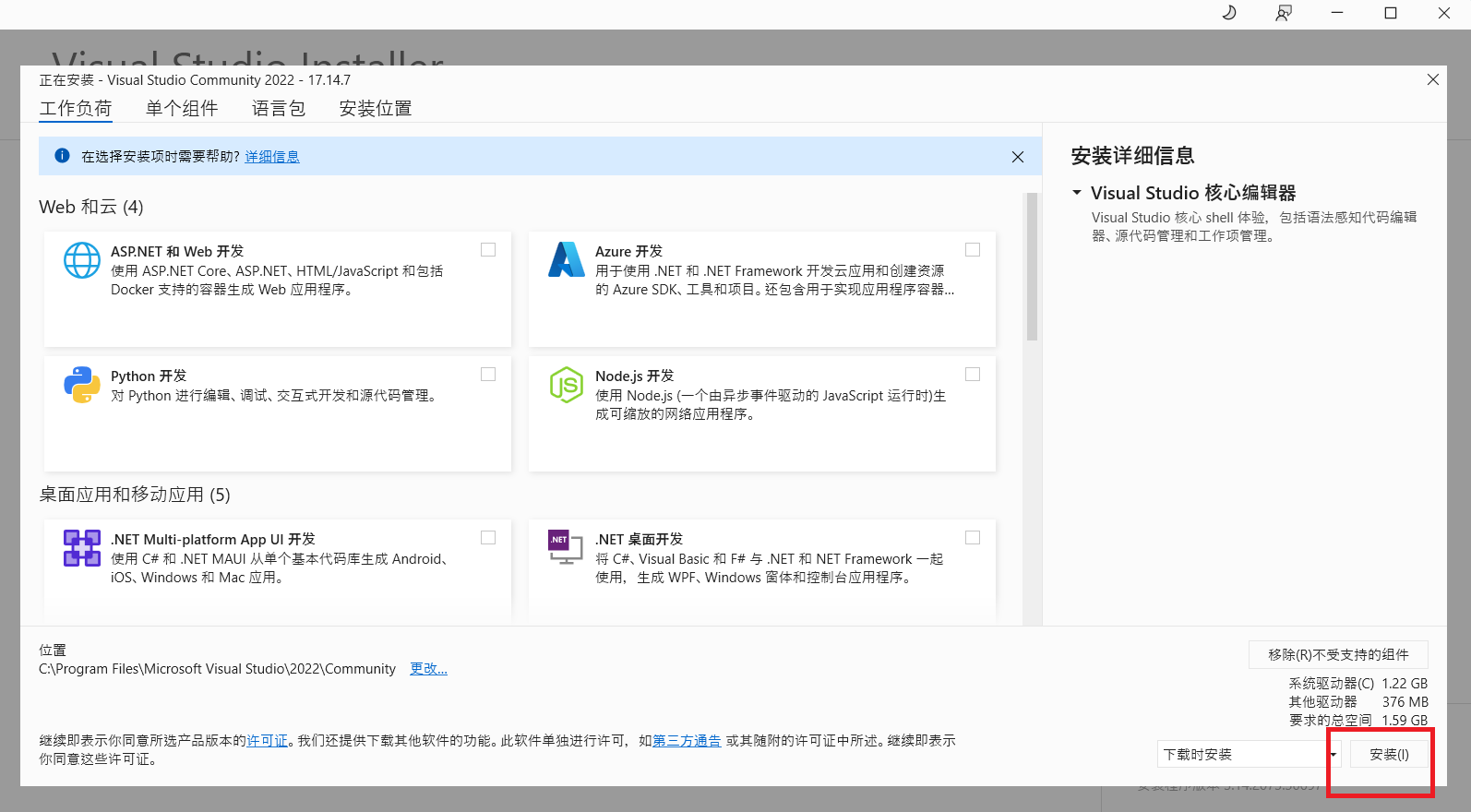Check the ASP.NET 和 Web 开发 workload checkbox
This screenshot has height=812, width=1471.
pos(488,250)
